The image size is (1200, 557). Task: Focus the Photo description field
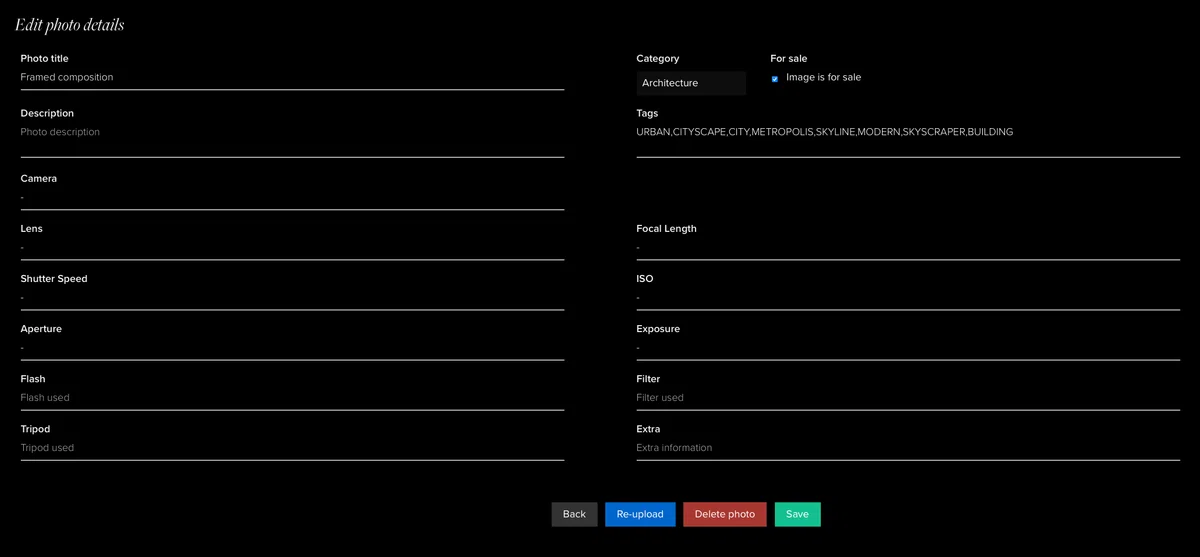click(292, 139)
